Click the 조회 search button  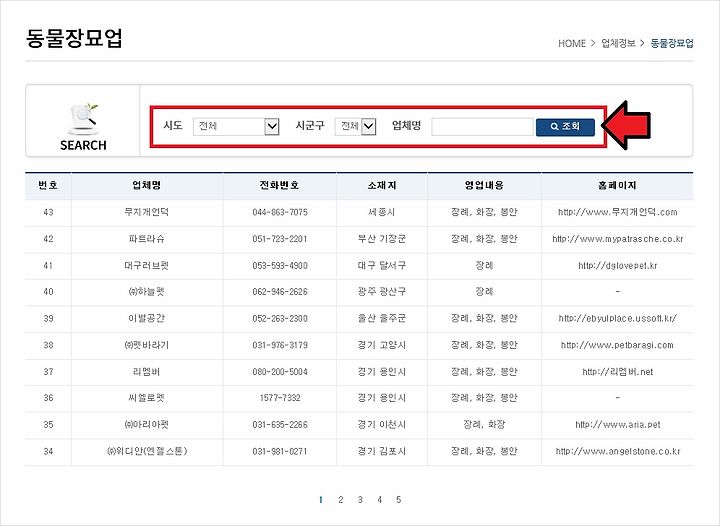point(565,127)
